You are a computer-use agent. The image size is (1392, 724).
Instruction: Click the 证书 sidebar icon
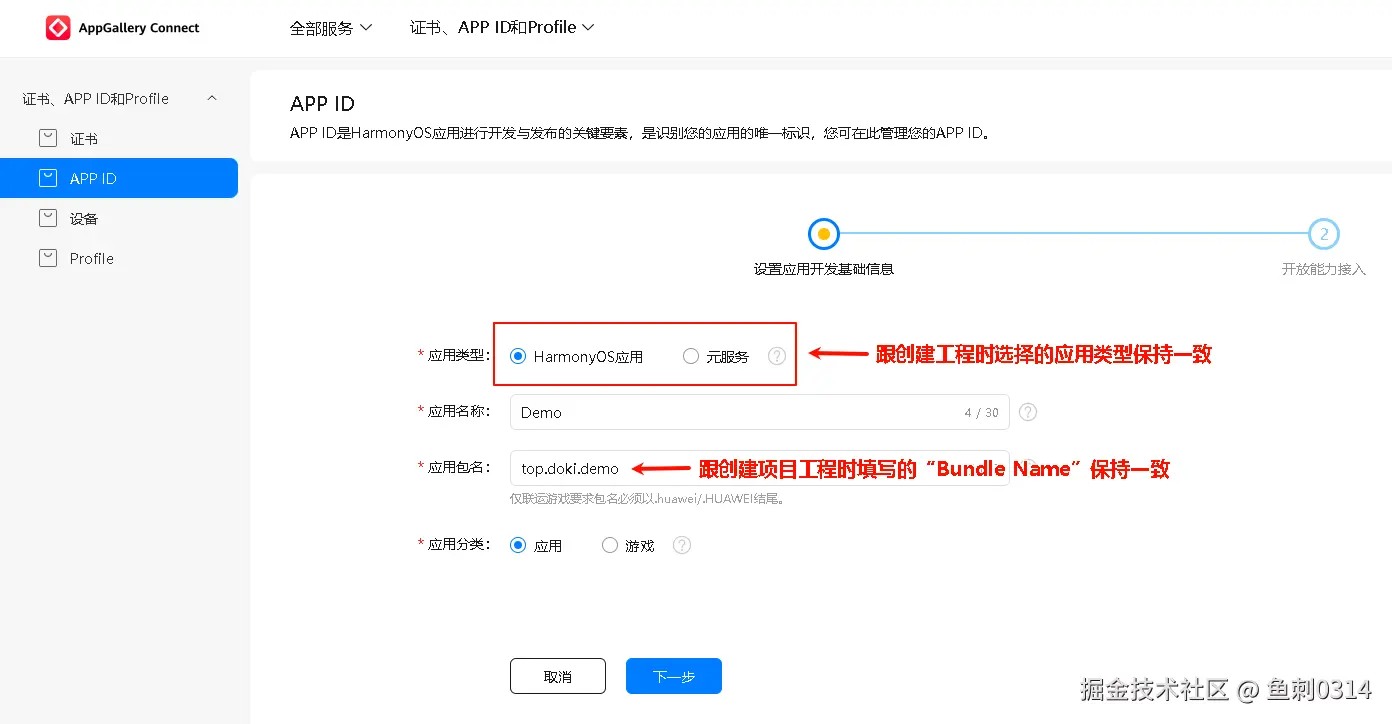click(x=48, y=138)
